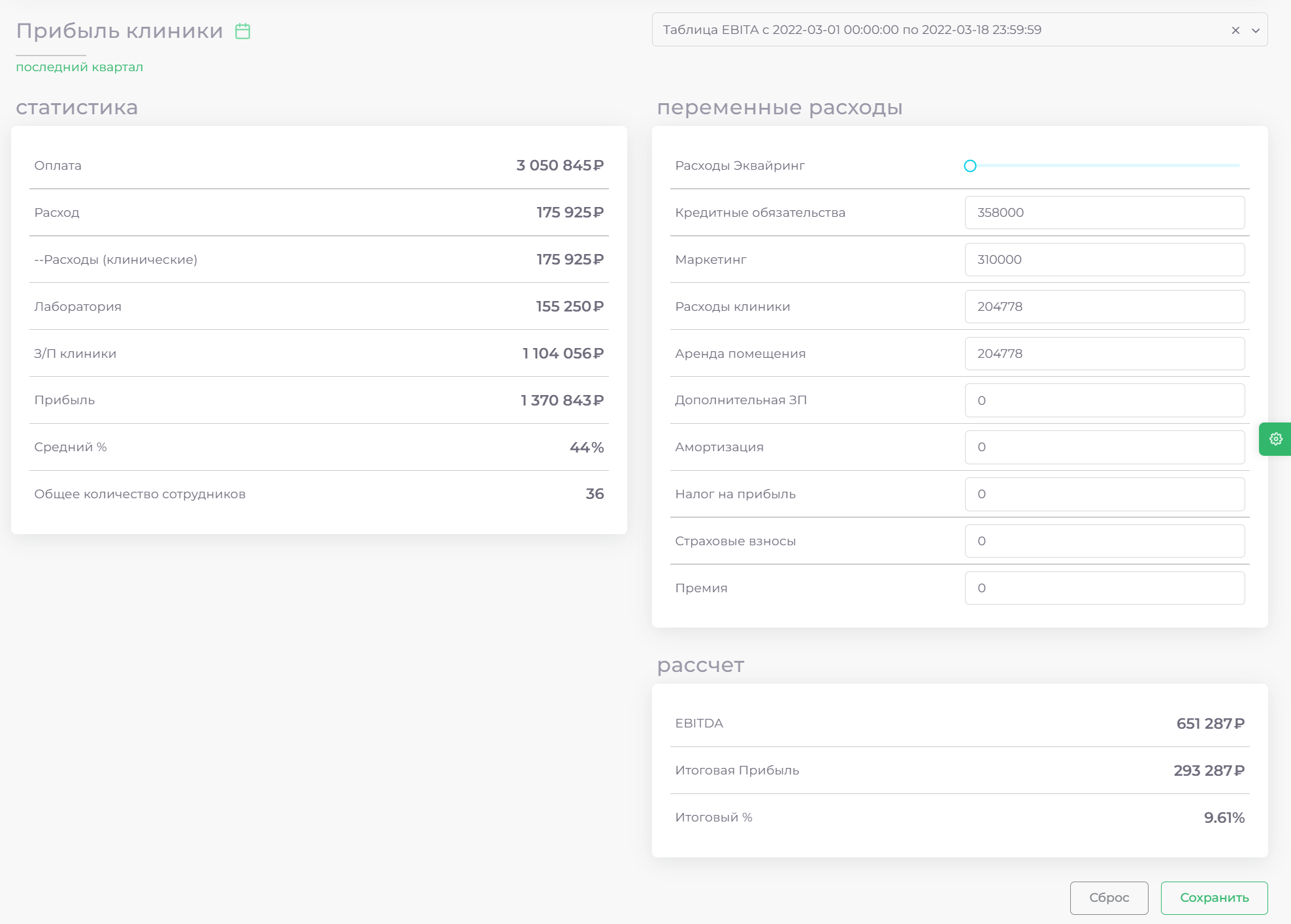Click the Лаборатория row label
The width and height of the screenshot is (1291, 924).
point(78,306)
